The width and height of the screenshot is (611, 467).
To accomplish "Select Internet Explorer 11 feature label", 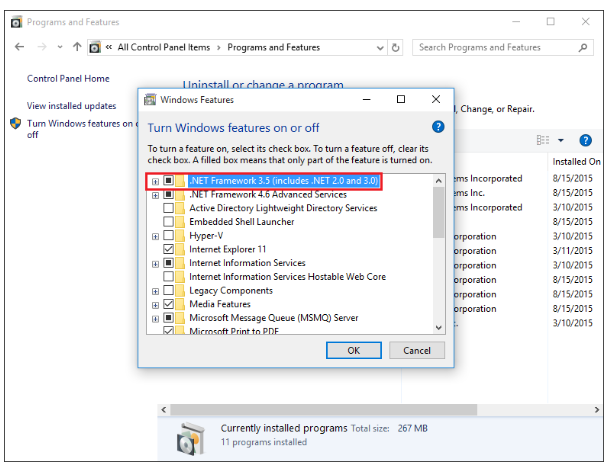I will (228, 249).
